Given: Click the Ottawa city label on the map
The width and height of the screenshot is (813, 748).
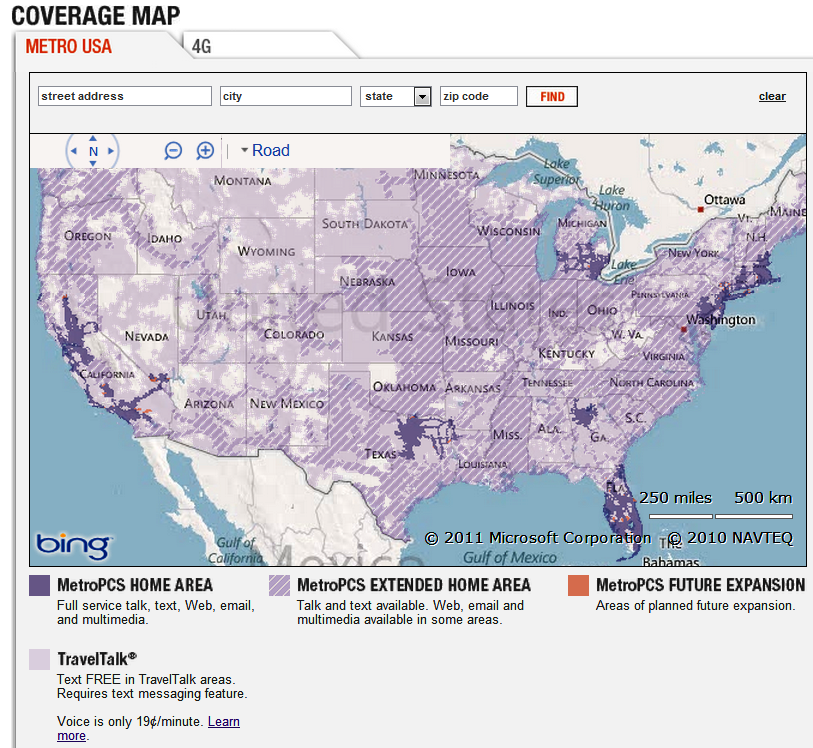Looking at the screenshot, I should [x=724, y=200].
